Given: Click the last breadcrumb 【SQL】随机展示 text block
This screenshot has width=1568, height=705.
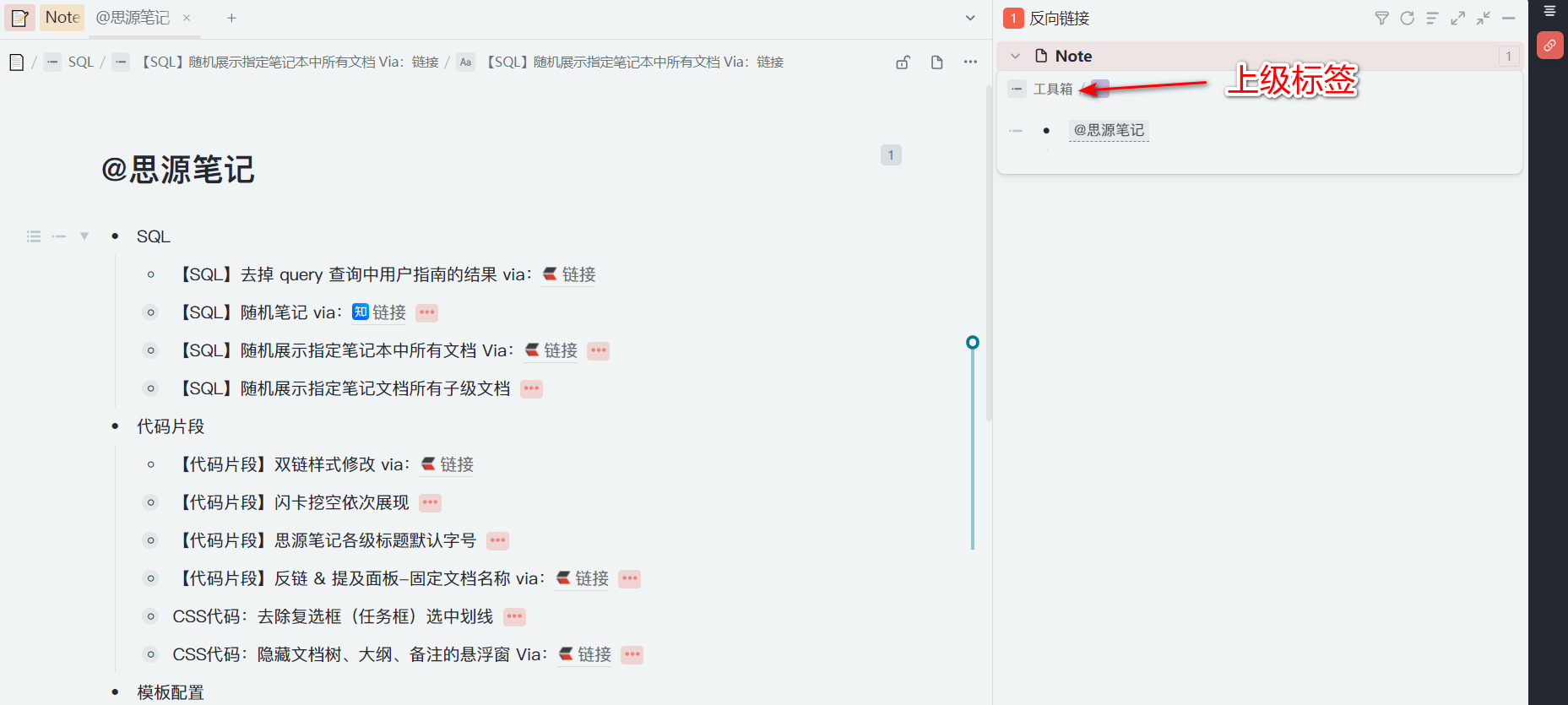Looking at the screenshot, I should 634,62.
